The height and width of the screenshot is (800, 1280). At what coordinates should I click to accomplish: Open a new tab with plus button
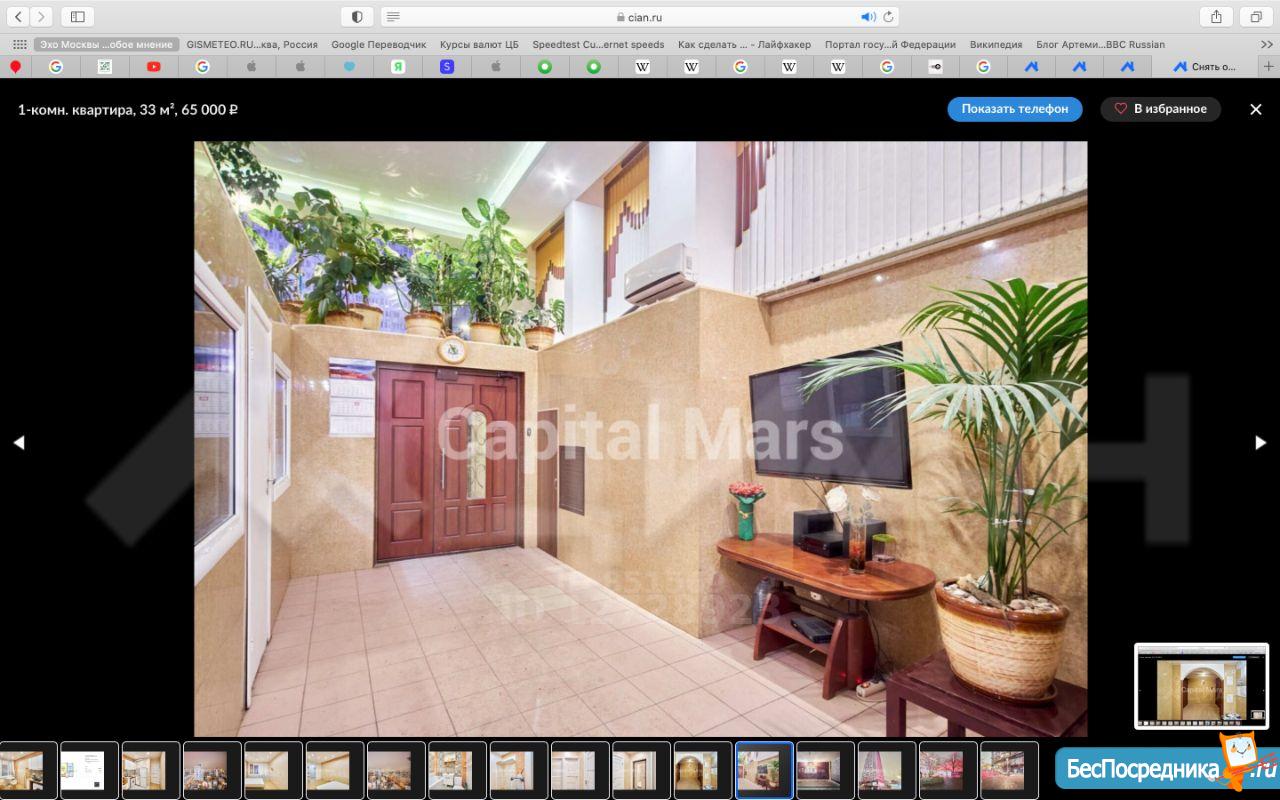pos(1269,66)
